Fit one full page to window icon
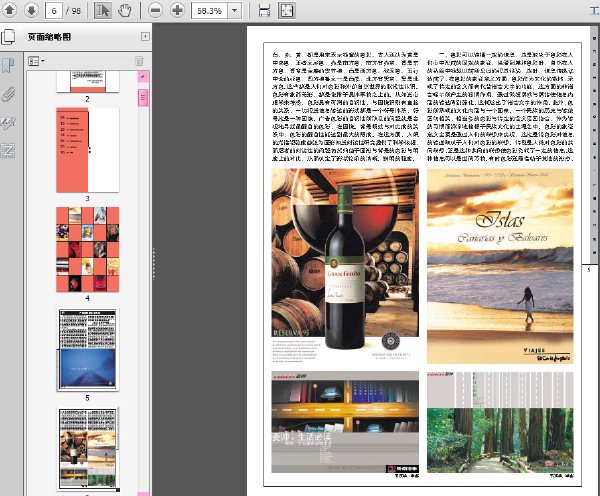The height and width of the screenshot is (496, 600). [287, 11]
